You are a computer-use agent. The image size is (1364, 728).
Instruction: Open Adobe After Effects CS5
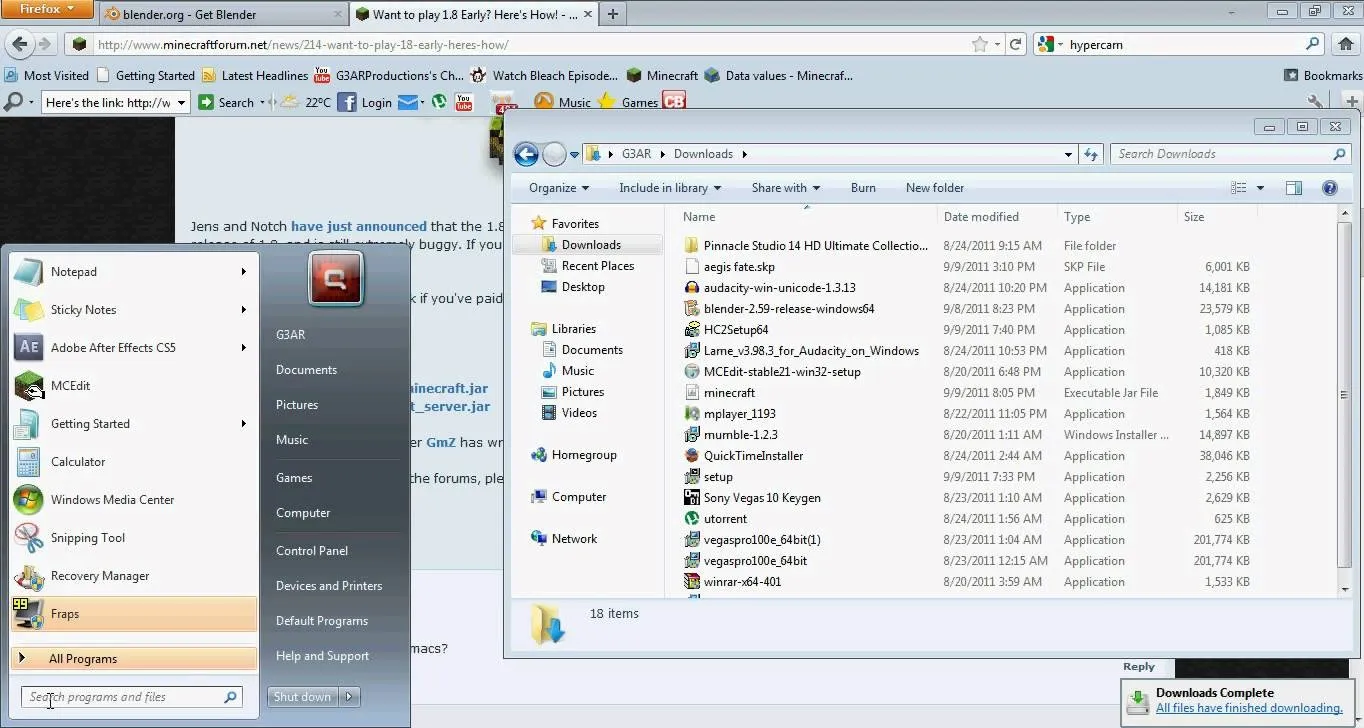pos(134,348)
